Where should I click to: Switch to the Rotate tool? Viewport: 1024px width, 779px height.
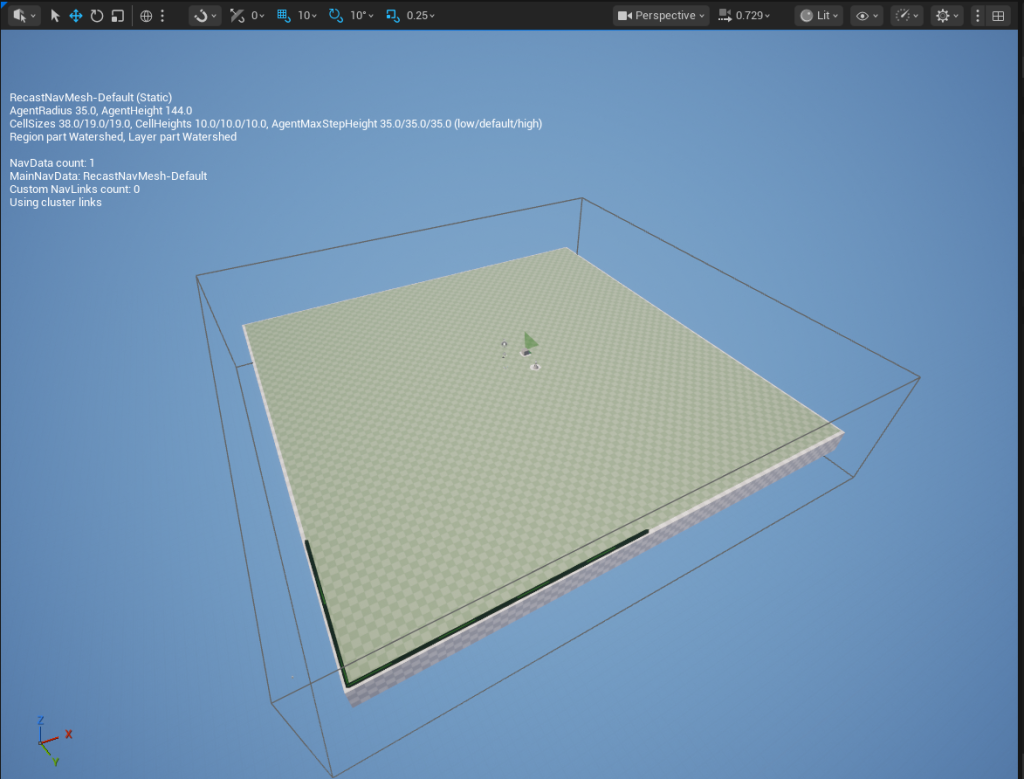coord(96,16)
